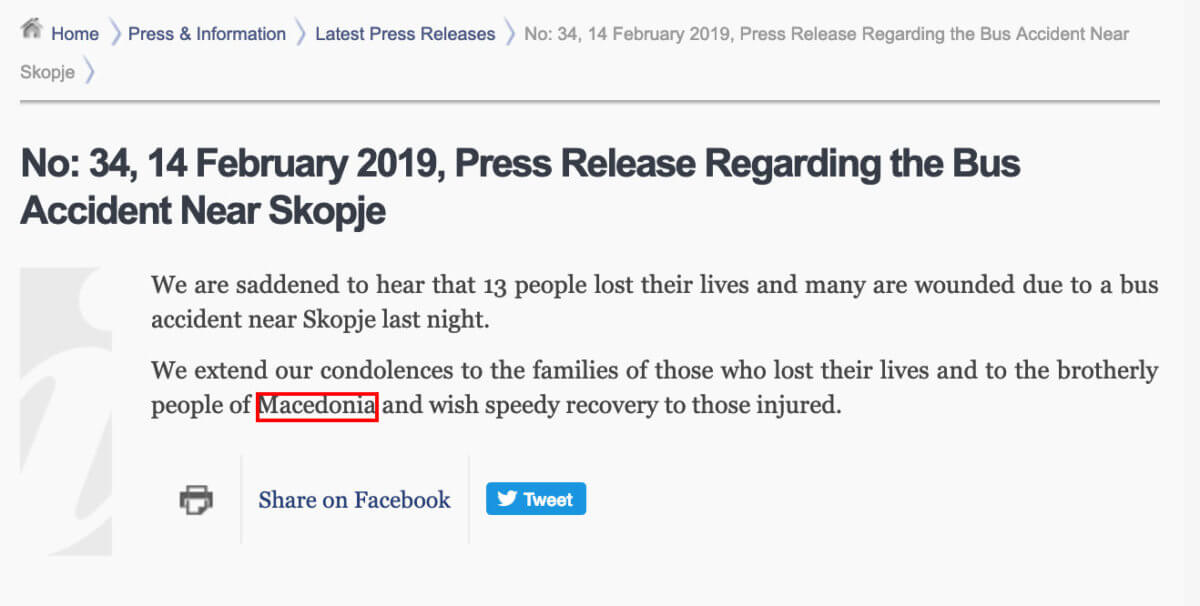The image size is (1200, 606).
Task: Click the press release headline
Action: (520, 187)
